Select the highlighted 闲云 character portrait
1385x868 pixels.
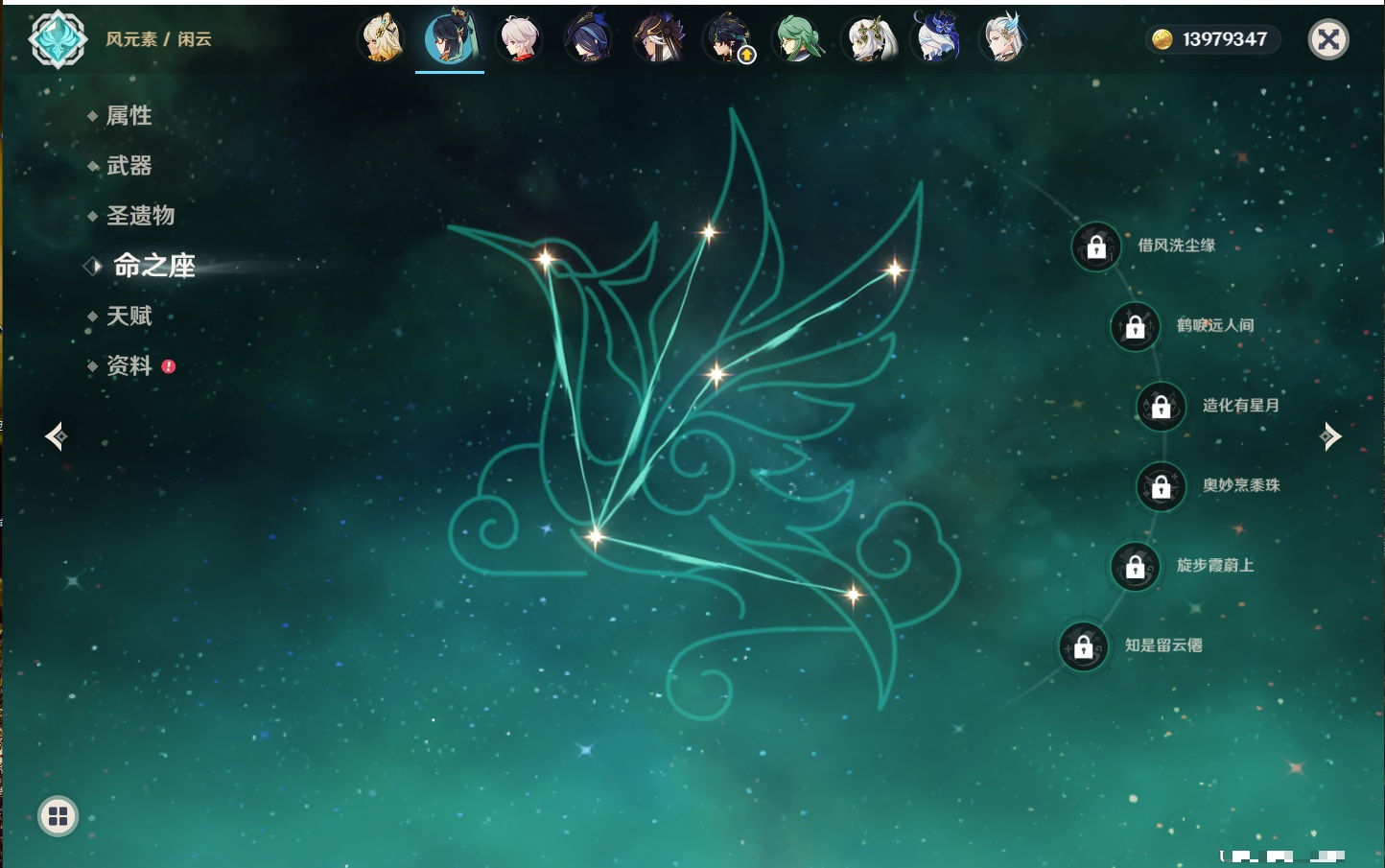click(450, 39)
